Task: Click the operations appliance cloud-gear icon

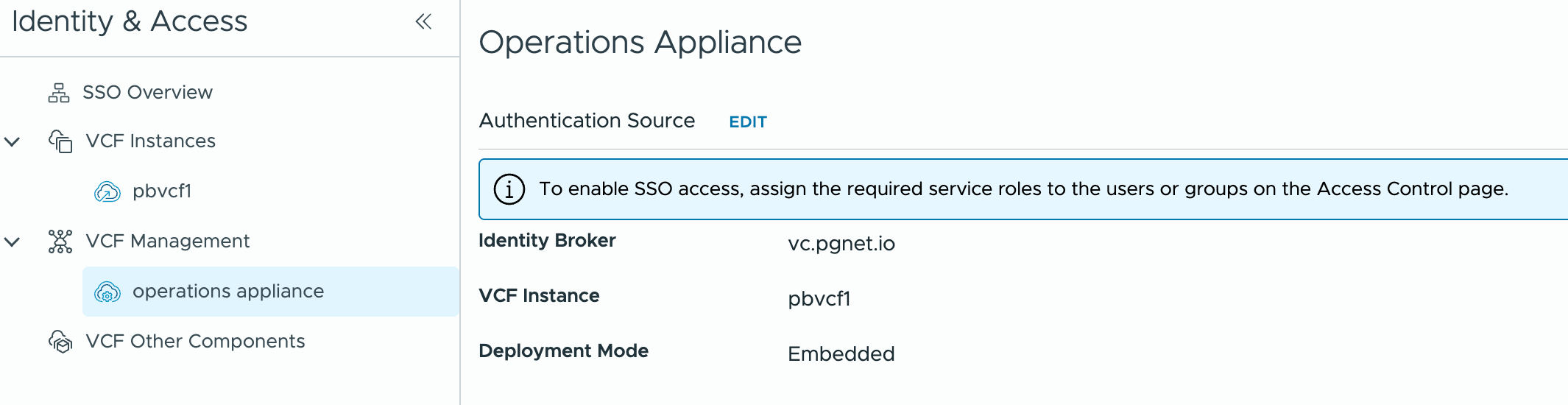Action: (x=107, y=292)
